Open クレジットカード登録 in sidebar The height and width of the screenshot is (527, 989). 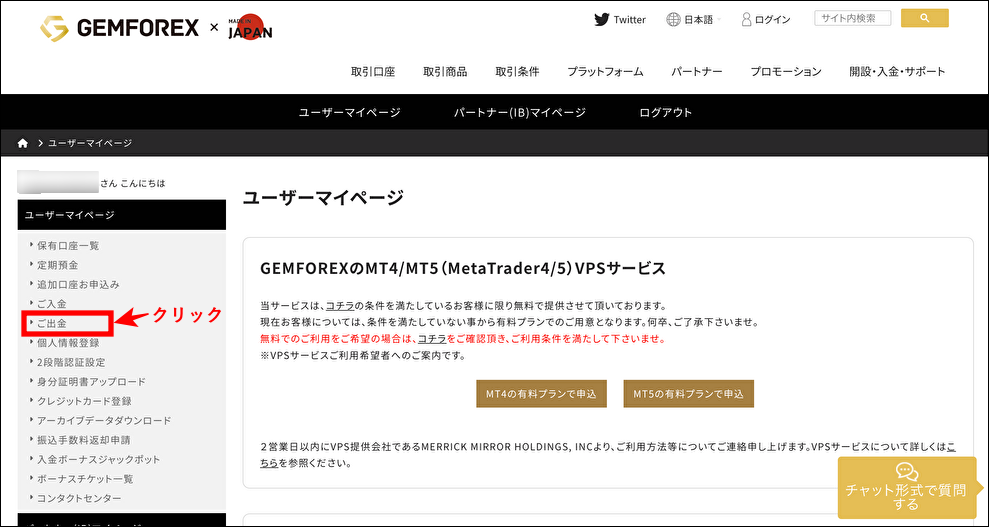click(85, 401)
